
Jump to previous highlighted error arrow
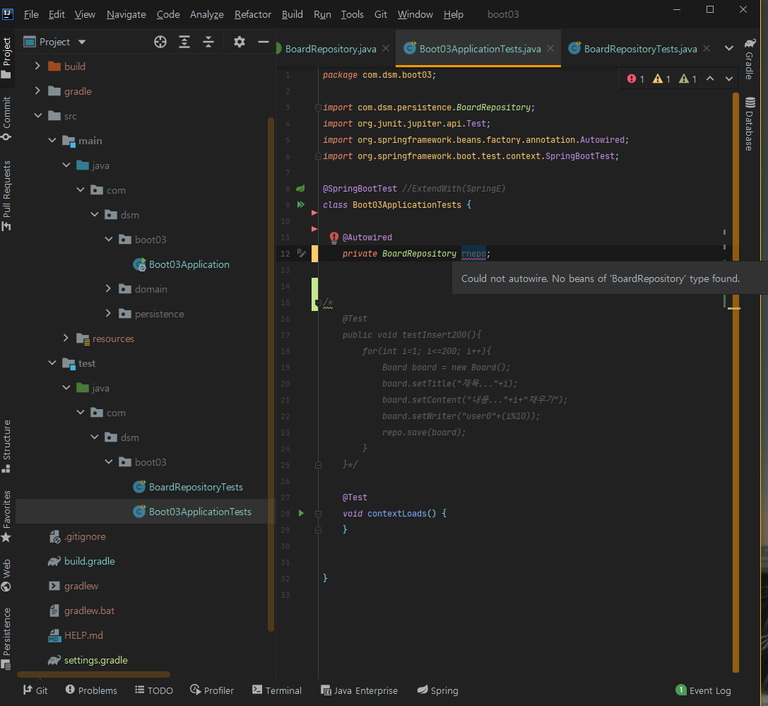(710, 79)
